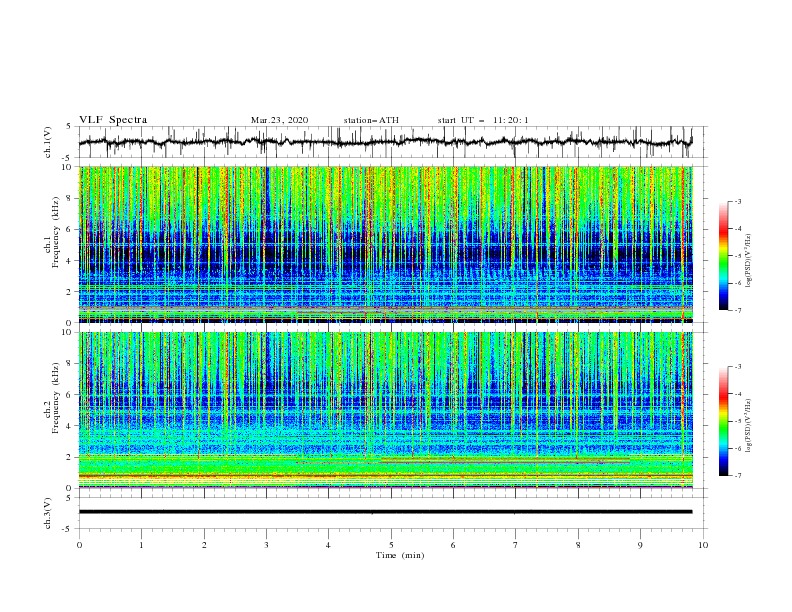Click the "2" tick on the time axis
792x612 pixels.
pos(204,545)
